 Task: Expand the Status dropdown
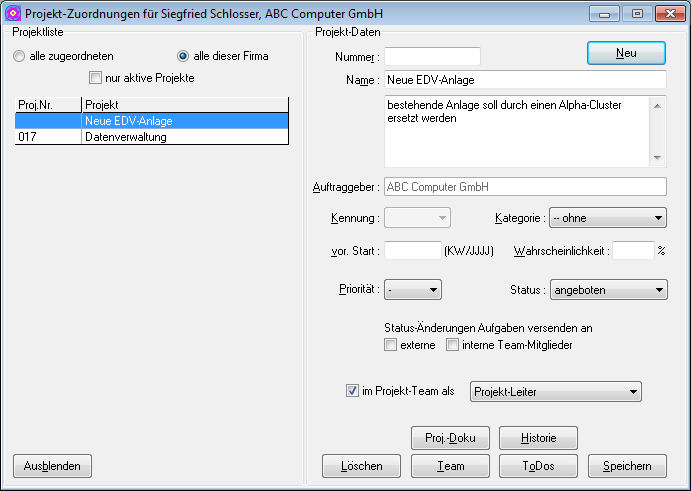point(607,290)
